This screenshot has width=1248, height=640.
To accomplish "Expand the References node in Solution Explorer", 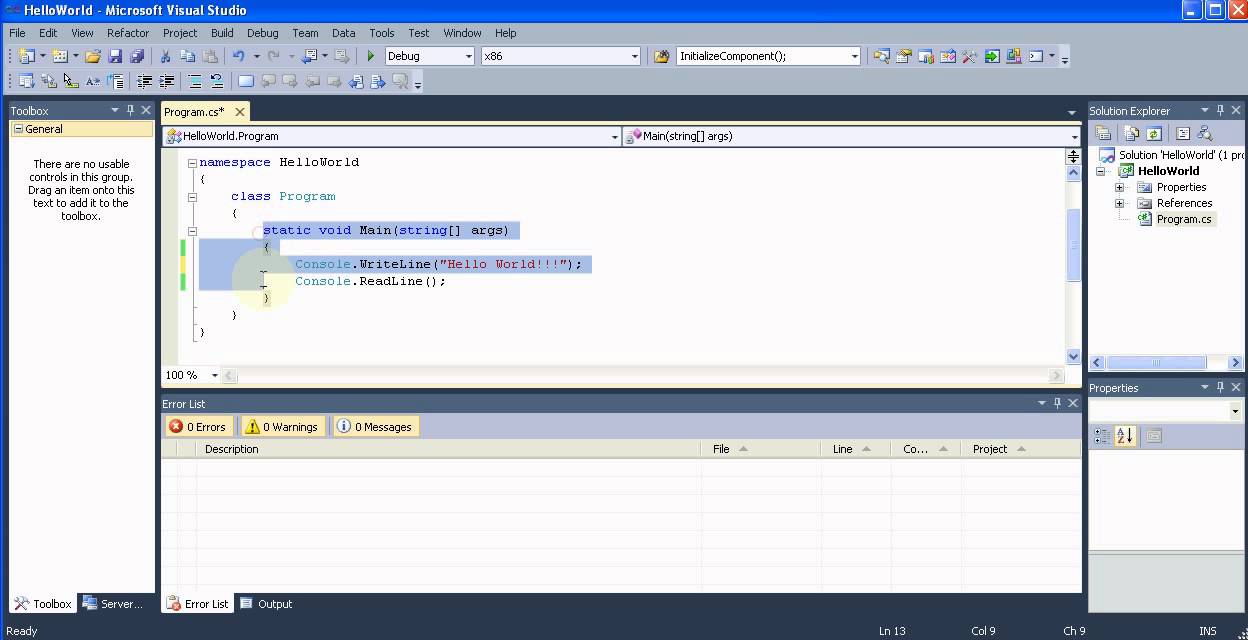I will point(1119,203).
